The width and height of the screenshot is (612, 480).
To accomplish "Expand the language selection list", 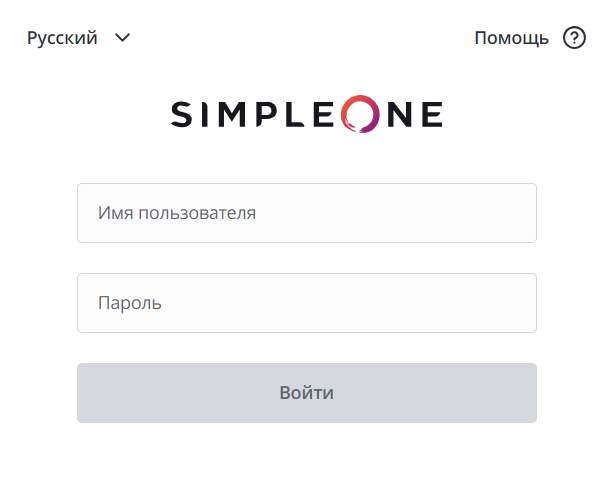I will pyautogui.click(x=123, y=38).
